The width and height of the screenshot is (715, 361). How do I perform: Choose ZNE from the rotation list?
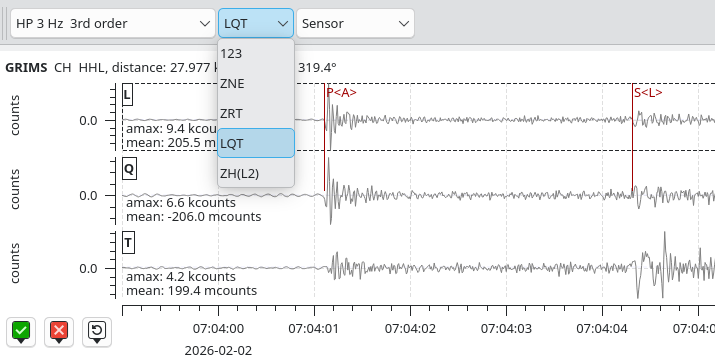click(256, 84)
